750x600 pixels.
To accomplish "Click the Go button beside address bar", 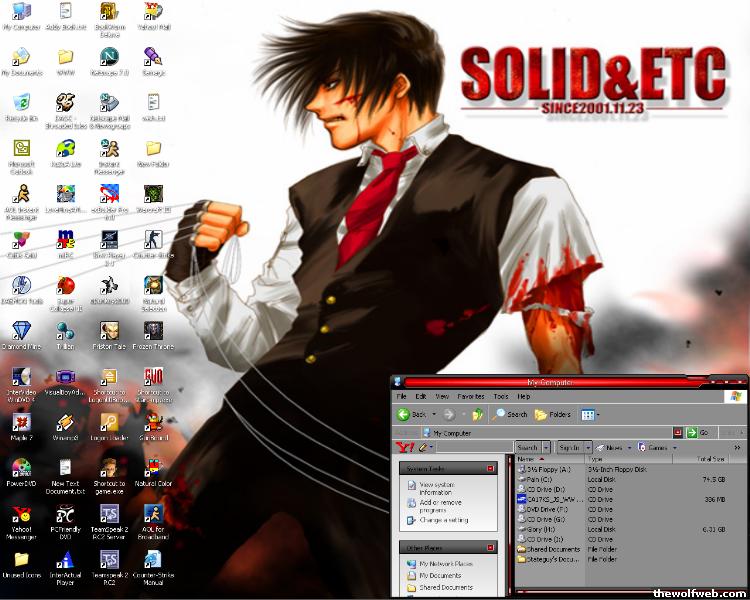I will 698,432.
